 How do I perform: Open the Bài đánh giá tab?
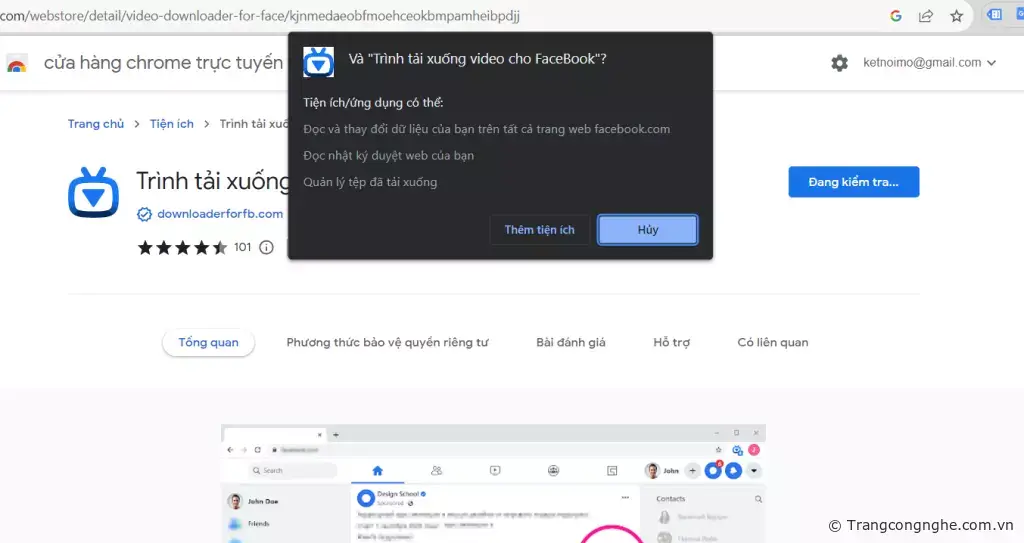(x=570, y=342)
